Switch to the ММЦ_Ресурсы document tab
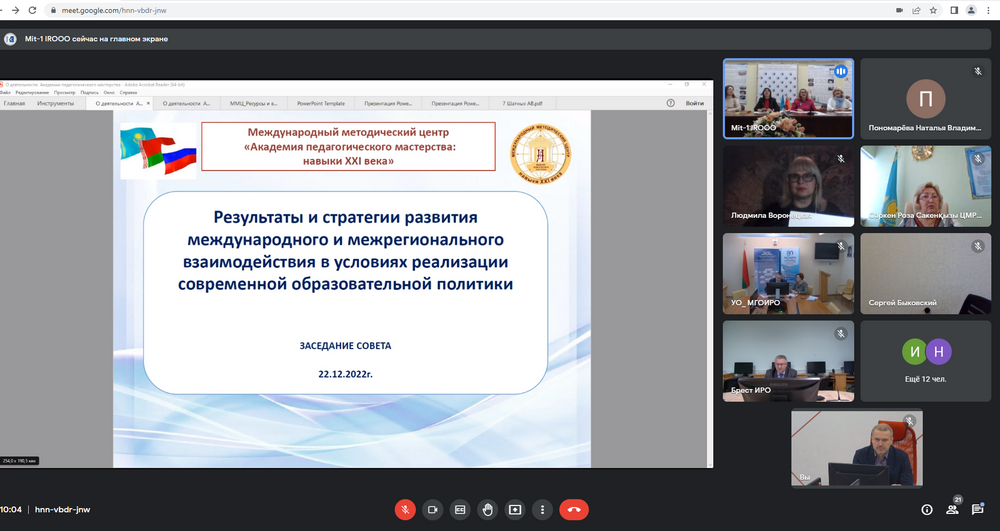Viewport: 1000px width, 531px height. coord(253,103)
